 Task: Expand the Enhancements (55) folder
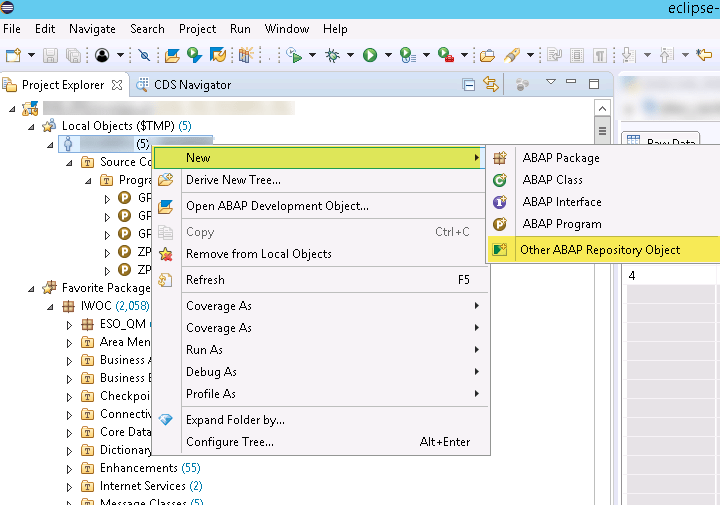69,469
